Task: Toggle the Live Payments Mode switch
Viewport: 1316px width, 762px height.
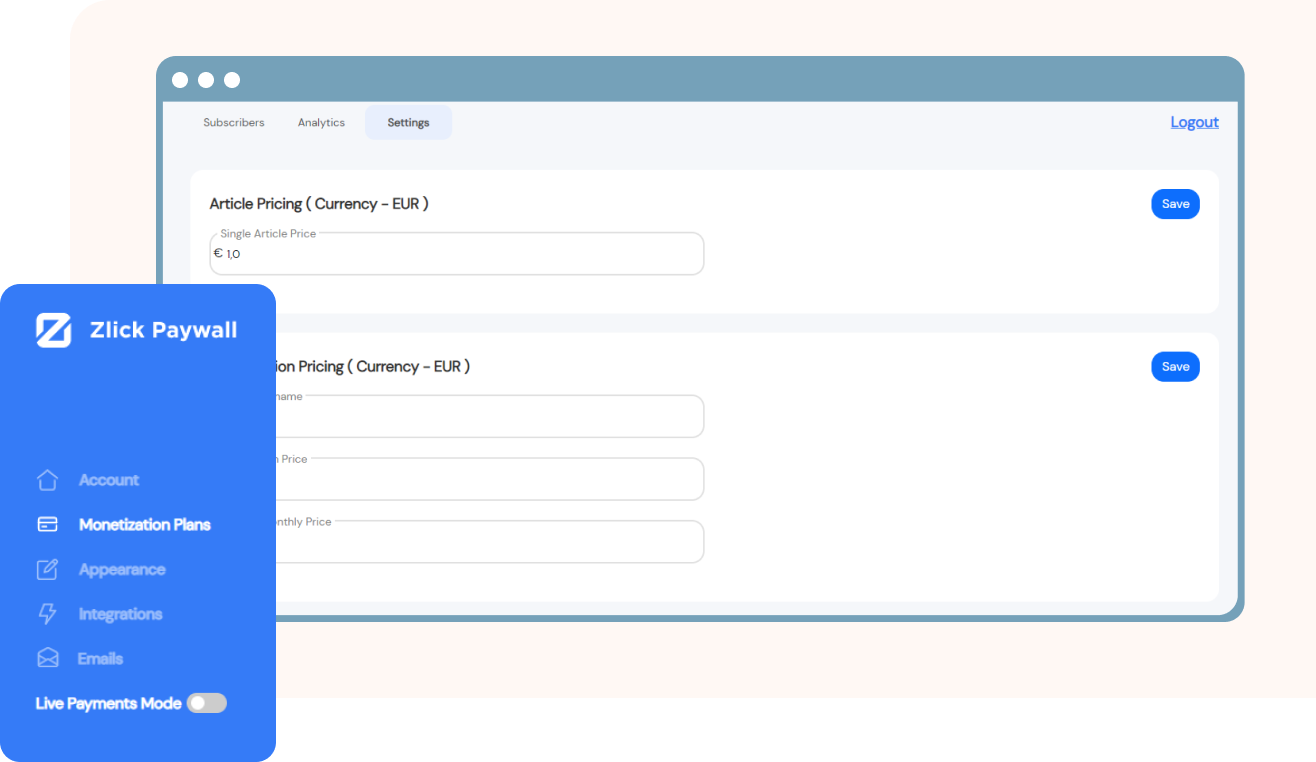Action: (x=207, y=703)
